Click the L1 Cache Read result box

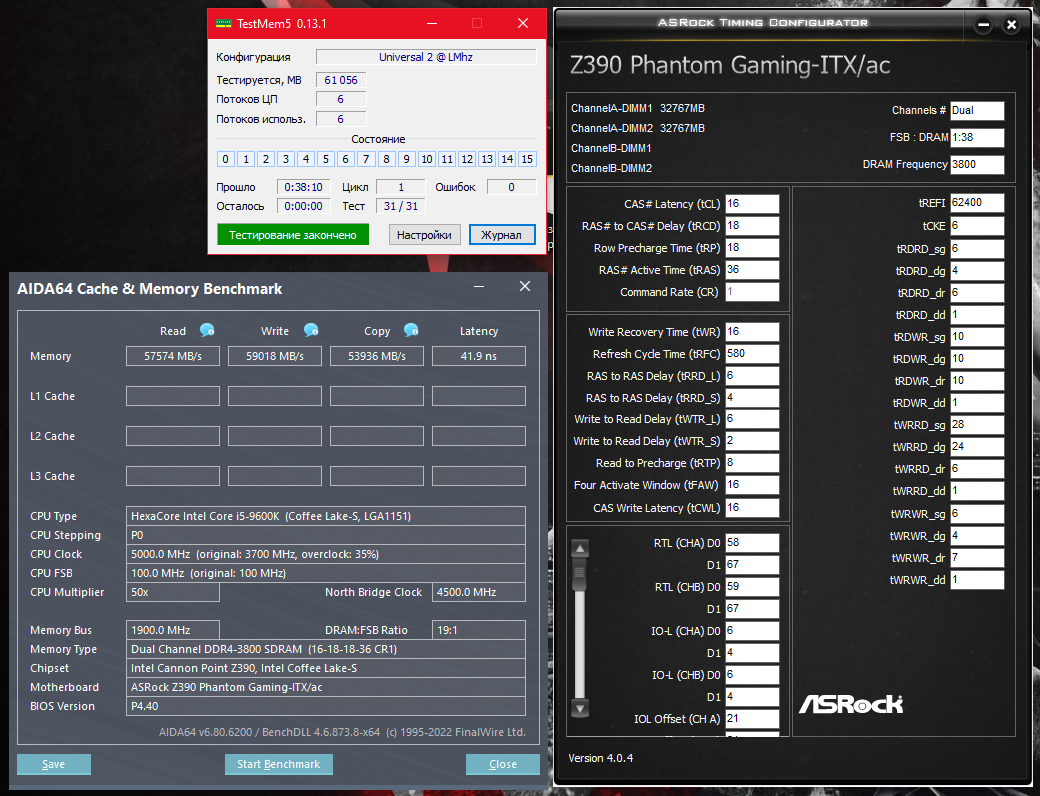[x=173, y=397]
